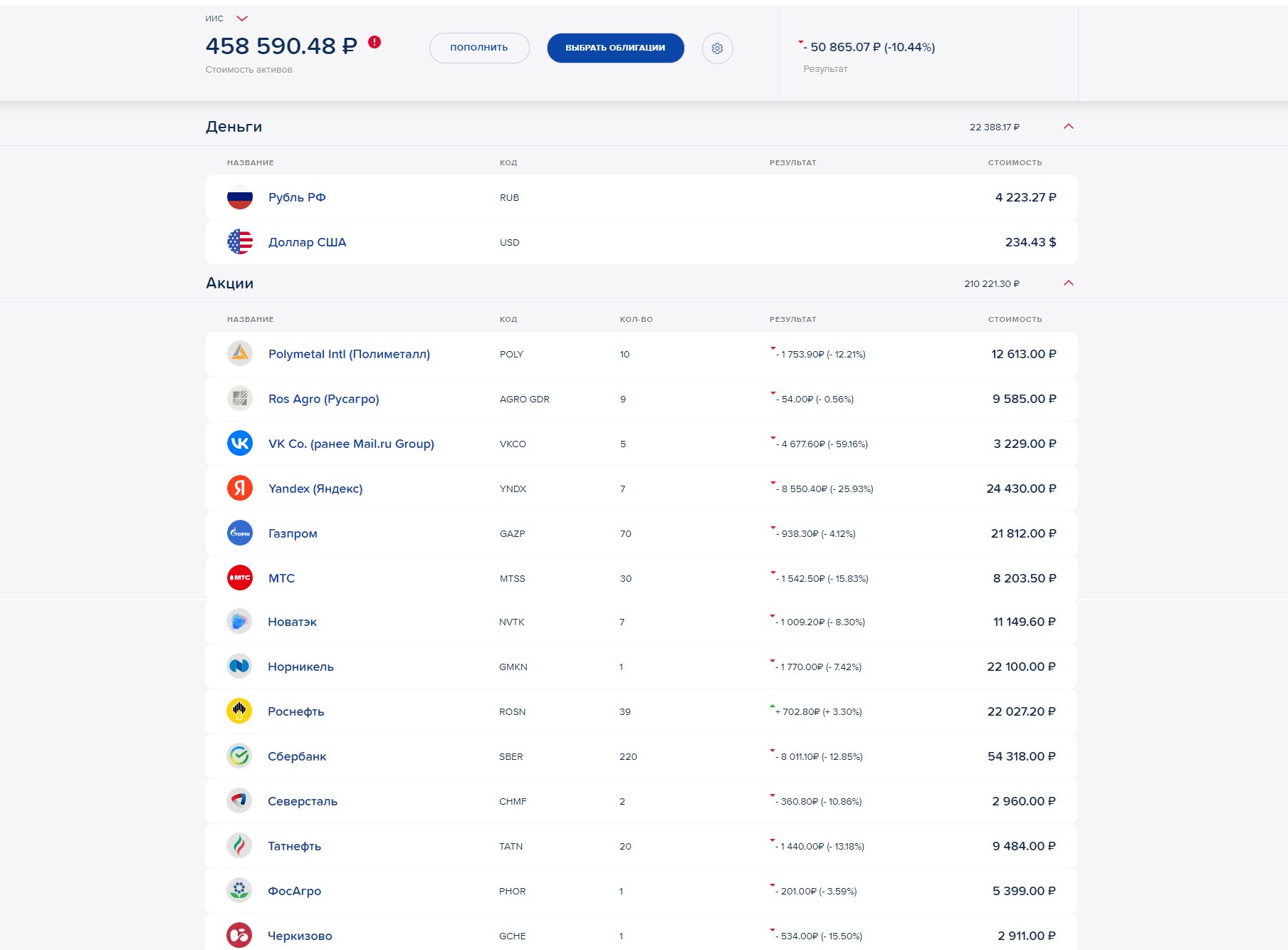The image size is (1288, 950).
Task: Click the AGRO GDR ticker code
Action: [525, 399]
